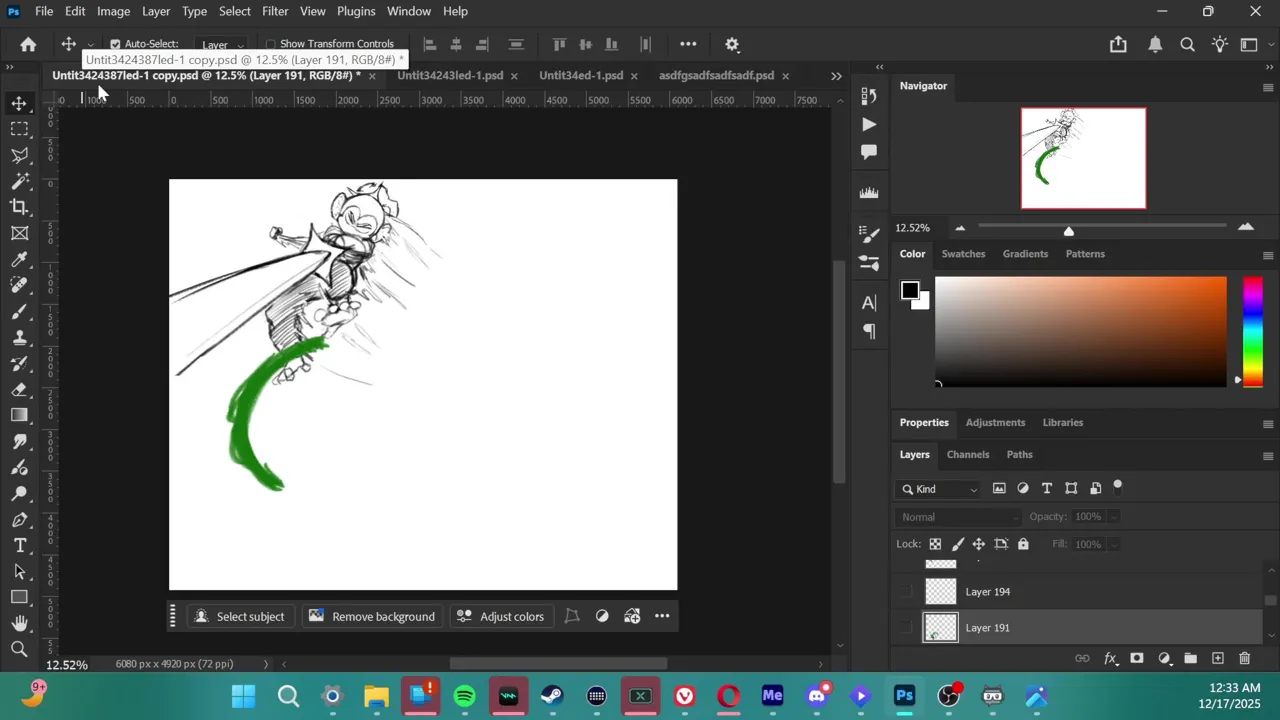This screenshot has width=1280, height=720.
Task: Open the Navigator panel menu
Action: tap(1268, 87)
